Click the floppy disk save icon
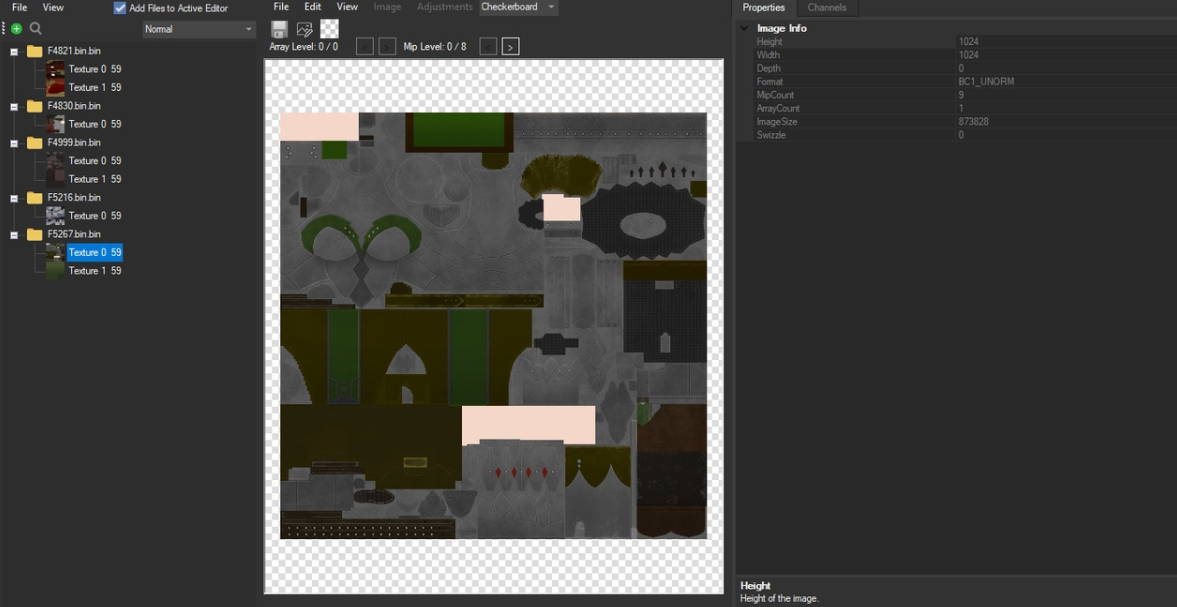 pos(279,29)
